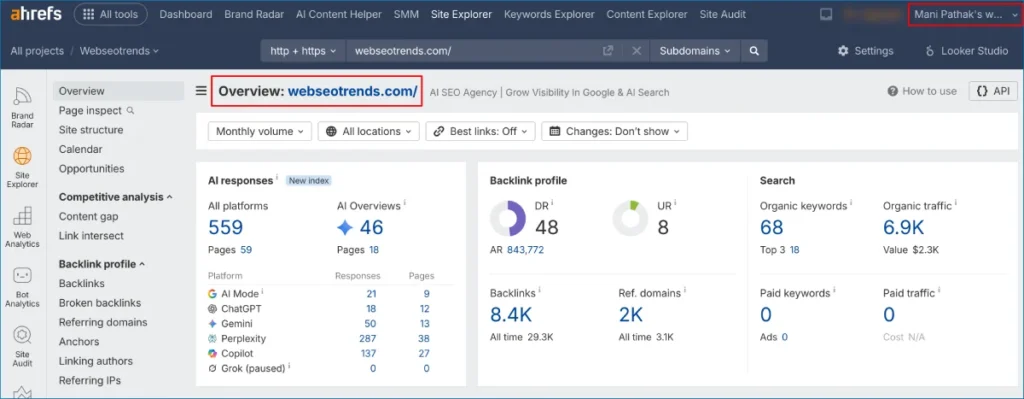Select Site Audit sidebar icon
Viewport: 1024px width, 399px height.
22,347
